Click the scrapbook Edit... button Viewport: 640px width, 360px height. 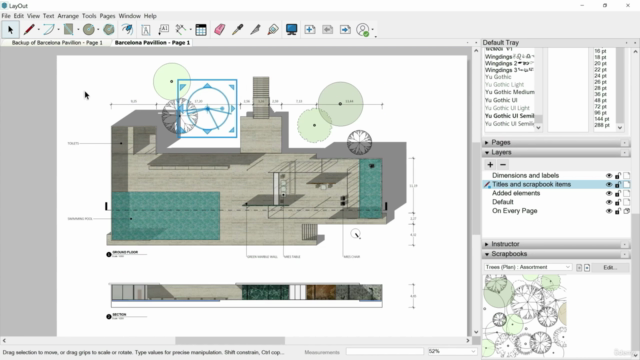tap(610, 267)
